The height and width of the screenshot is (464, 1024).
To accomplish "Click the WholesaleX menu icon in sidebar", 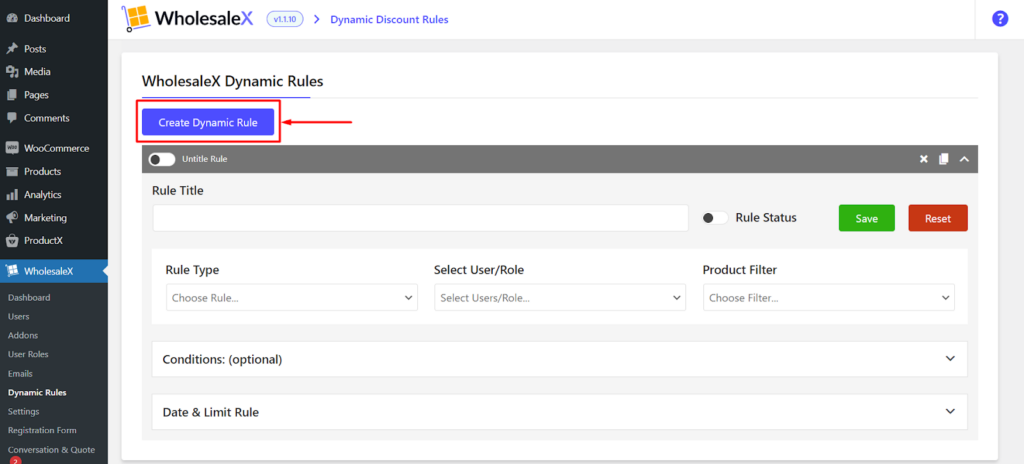I will 12,271.
